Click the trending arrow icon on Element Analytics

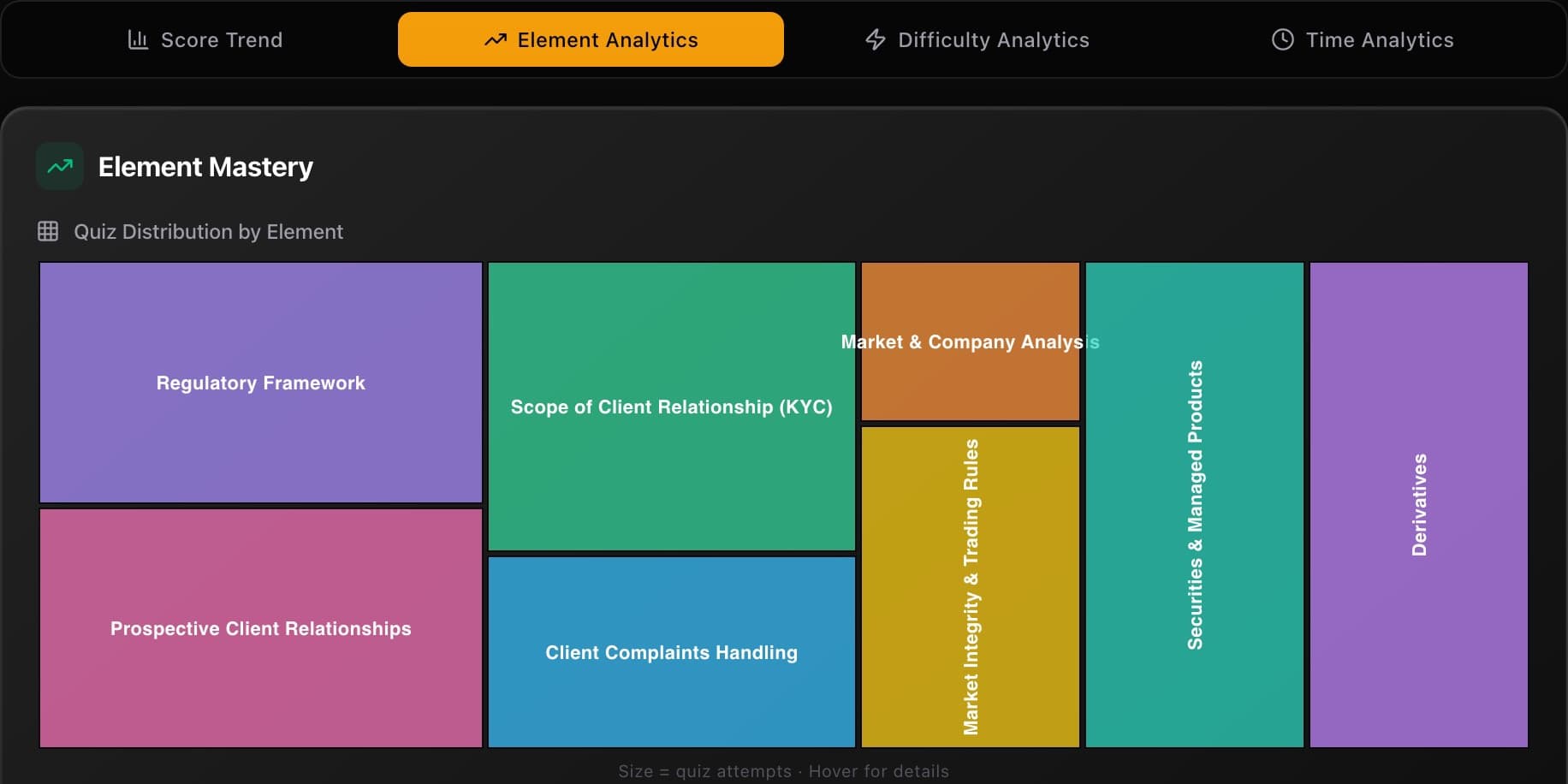(x=496, y=39)
